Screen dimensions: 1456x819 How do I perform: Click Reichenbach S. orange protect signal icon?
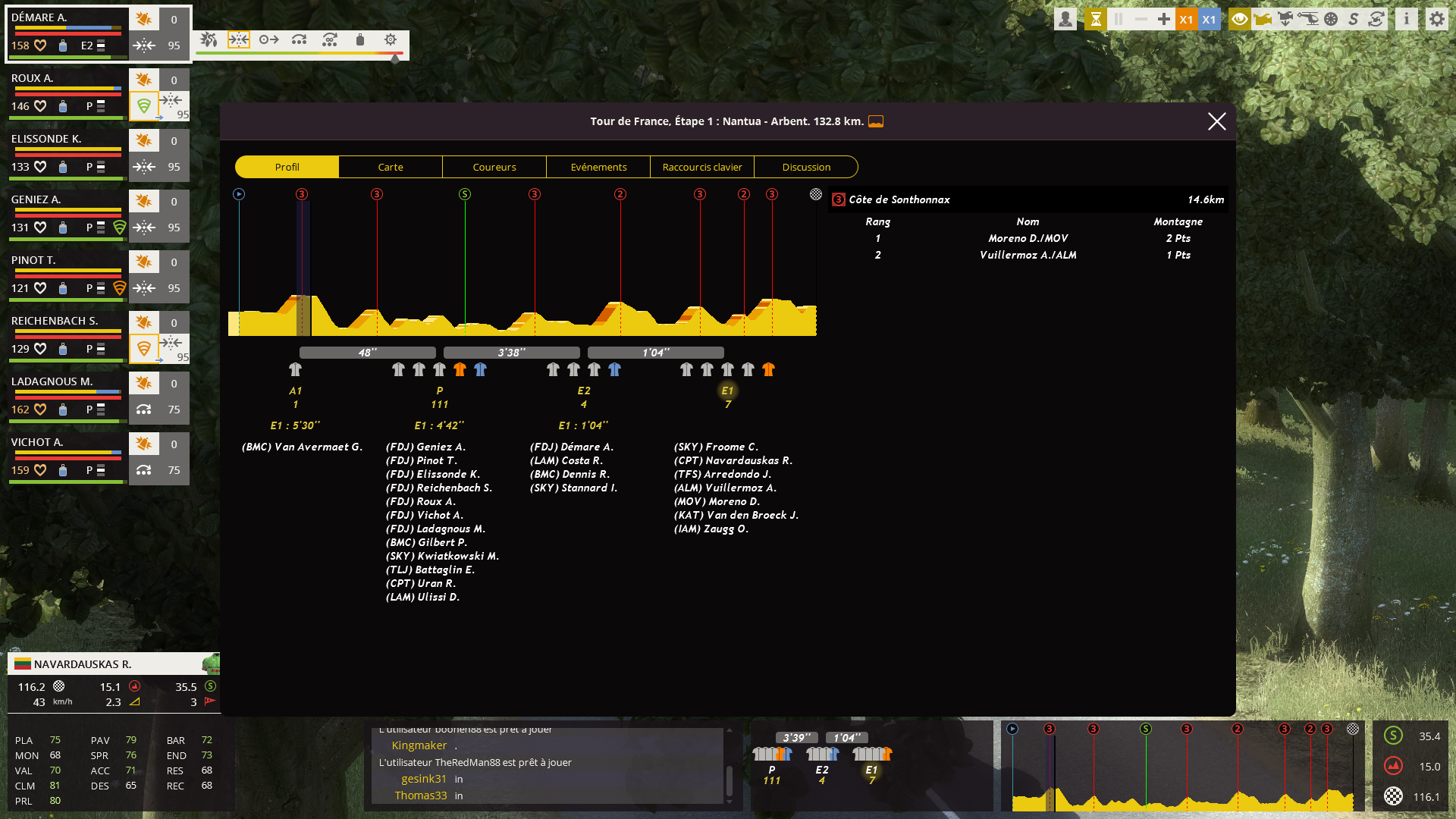(x=144, y=349)
